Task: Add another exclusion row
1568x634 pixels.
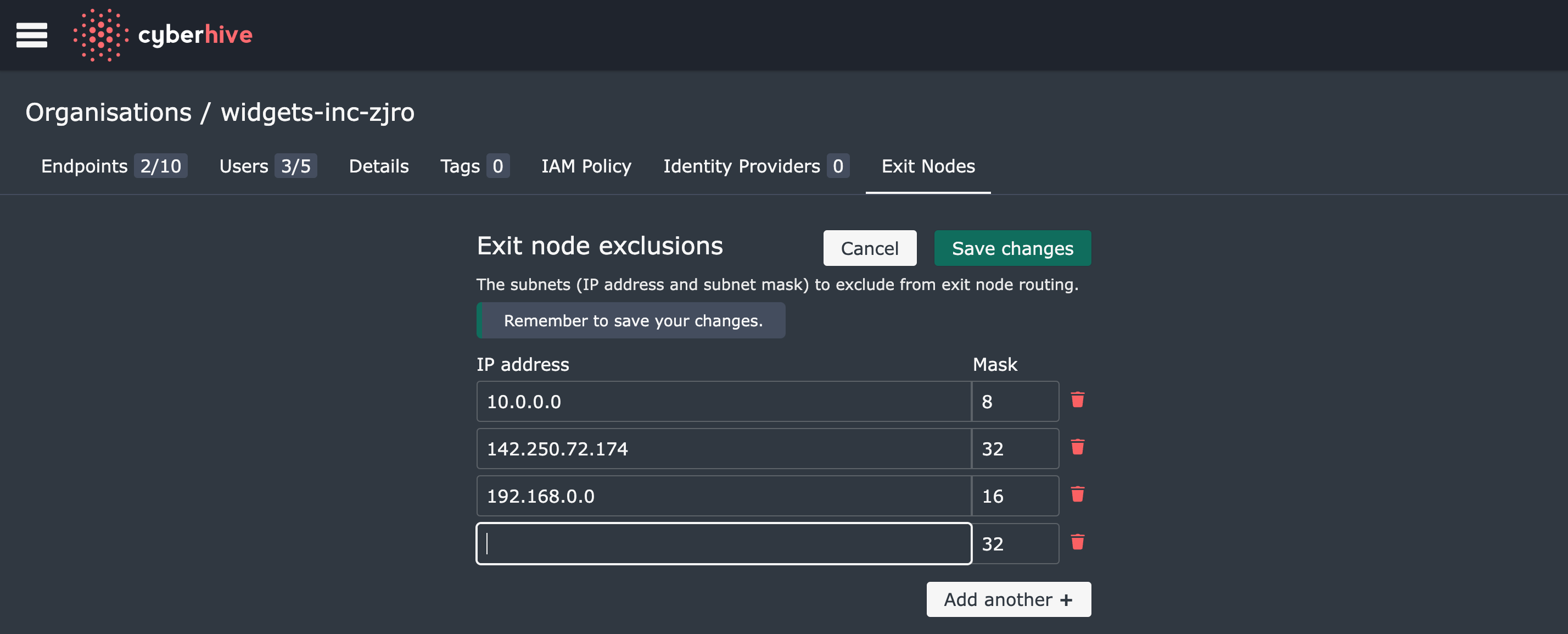Action: coord(1008,599)
